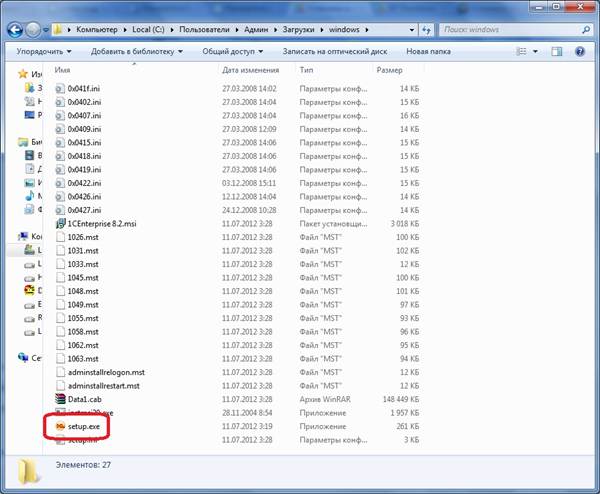Click the 0x0419.ini file icon
600x494 pixels.
pos(62,169)
